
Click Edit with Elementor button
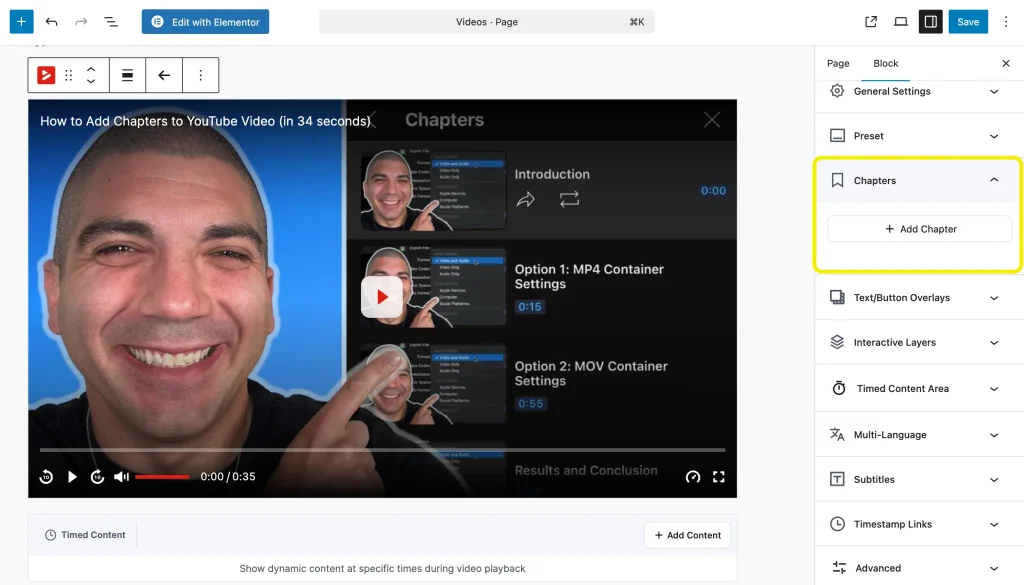point(205,21)
